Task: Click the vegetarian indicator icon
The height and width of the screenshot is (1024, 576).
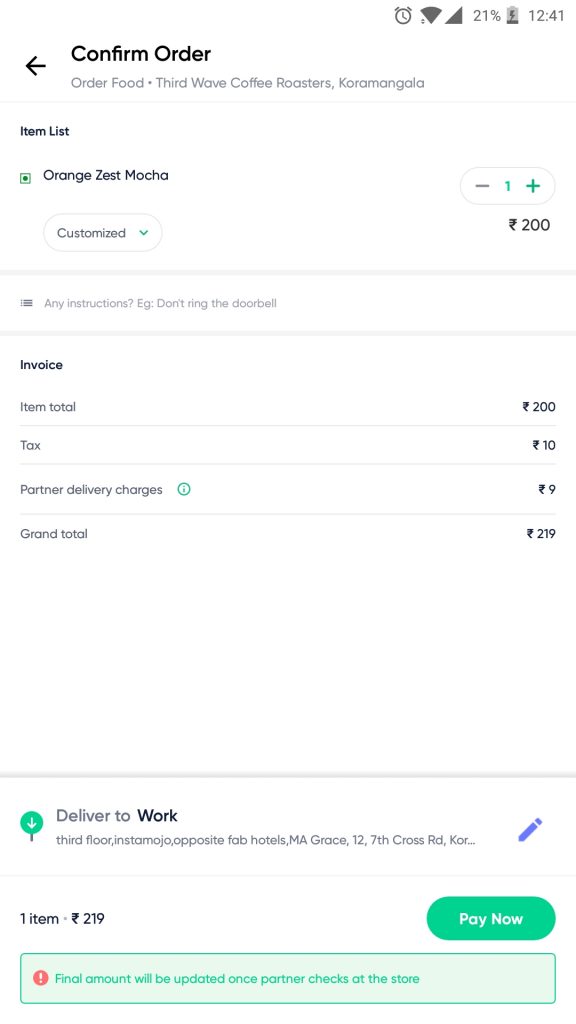Action: [x=25, y=178]
